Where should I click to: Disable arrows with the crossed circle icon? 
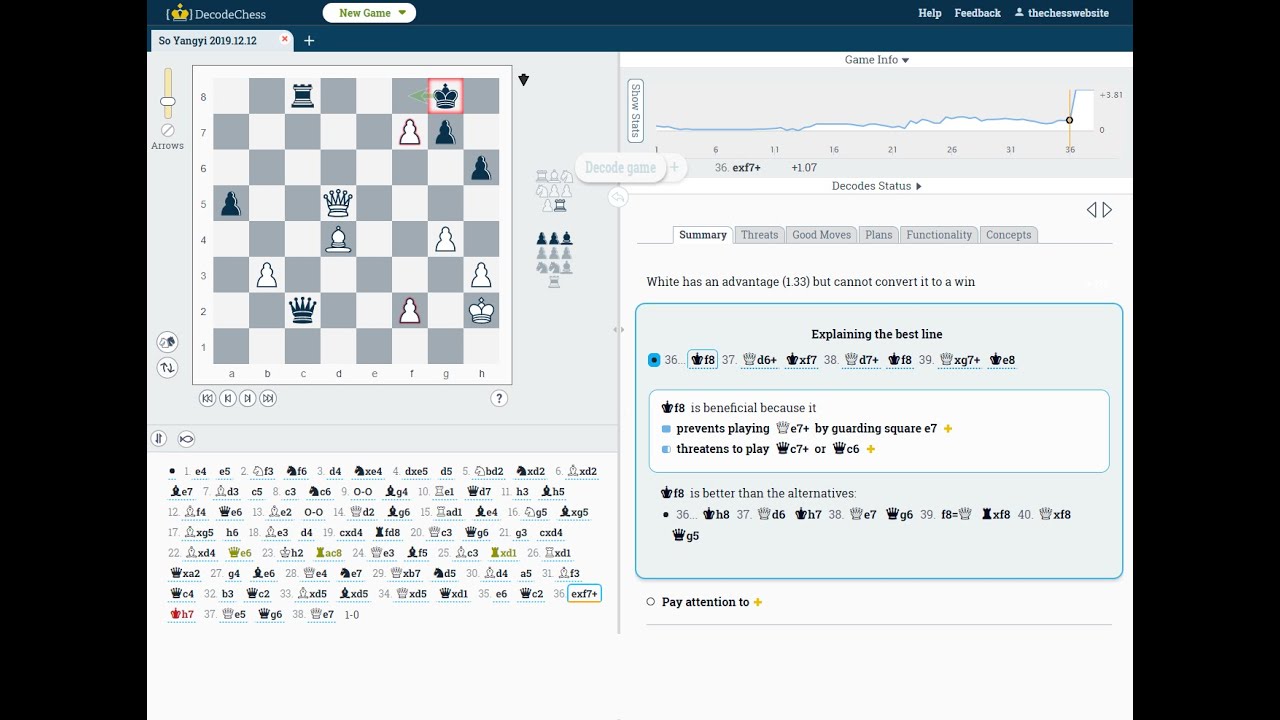point(167,130)
